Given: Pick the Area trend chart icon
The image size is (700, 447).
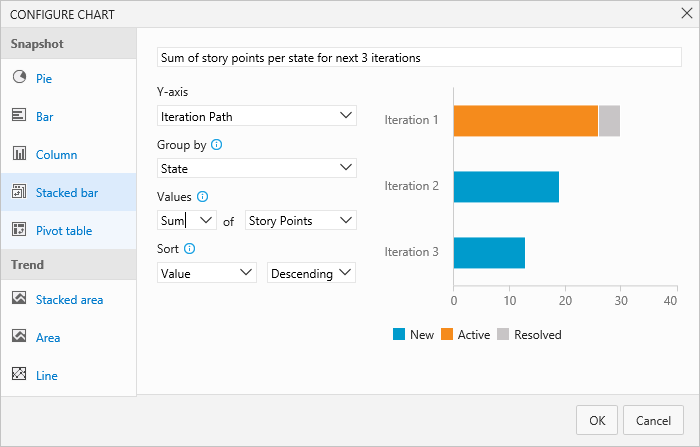Looking at the screenshot, I should [x=19, y=337].
